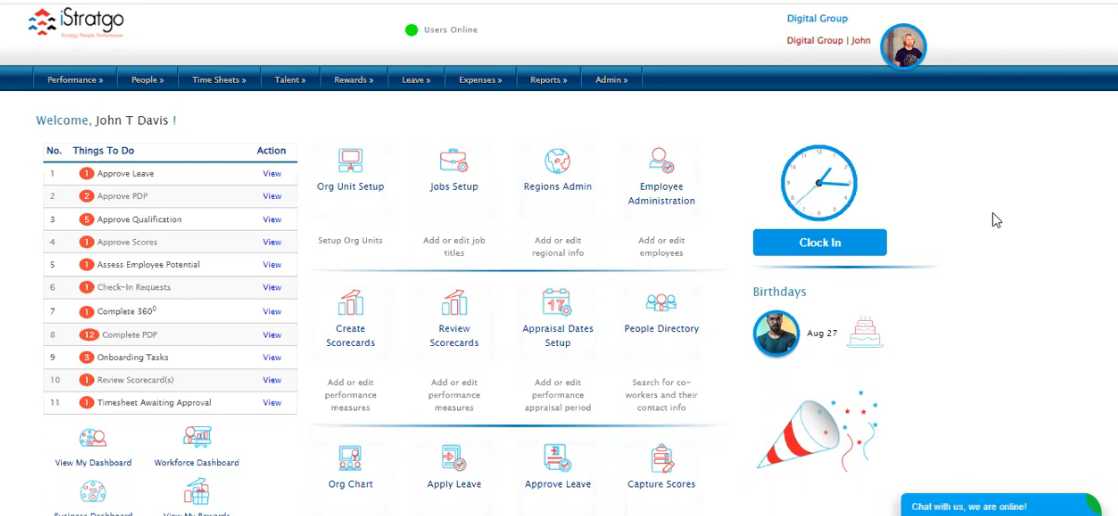The image size is (1118, 516).
Task: Click View link for Approve Leave
Action: pyautogui.click(x=272, y=174)
